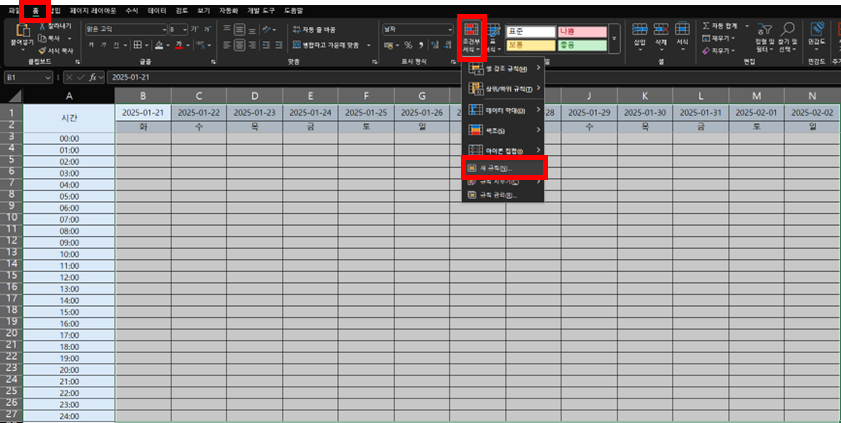Click the increase font size icon
The image size is (841, 423).
(194, 29)
